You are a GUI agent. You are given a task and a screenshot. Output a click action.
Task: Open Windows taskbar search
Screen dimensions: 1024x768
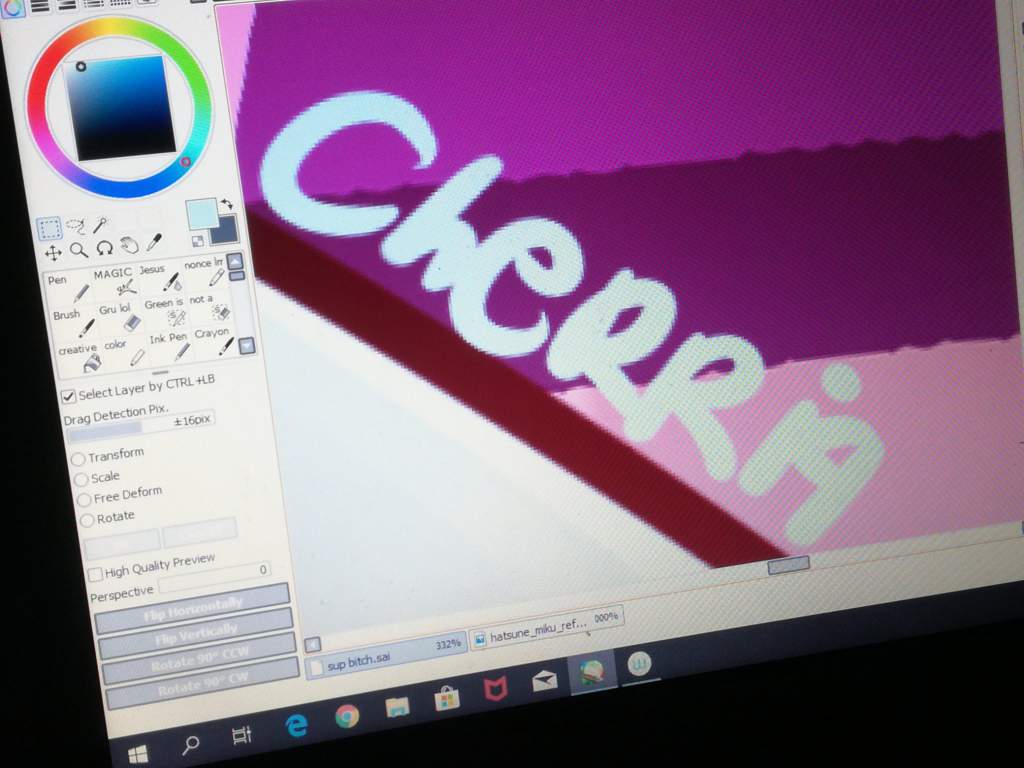tap(191, 744)
